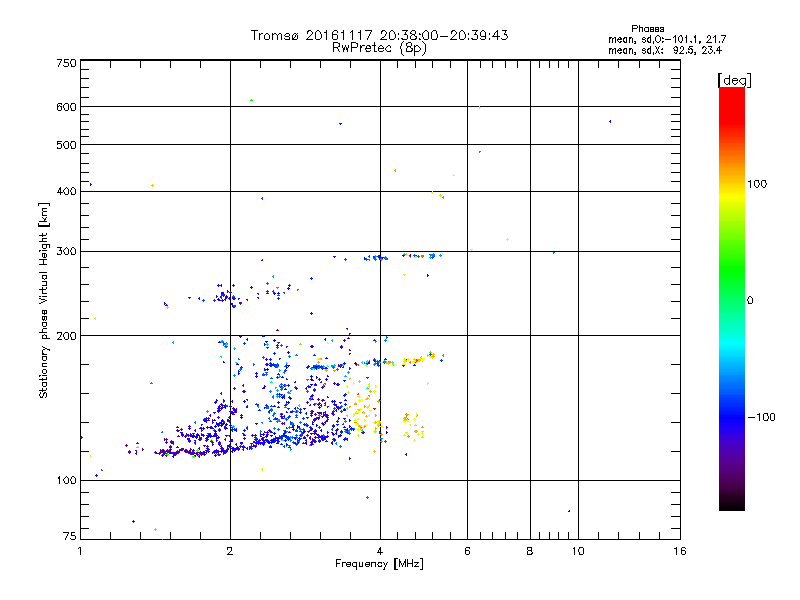Viewport: 800px width, 600px height.
Task: Click the x-axis tick label '8'
Action: [530, 551]
